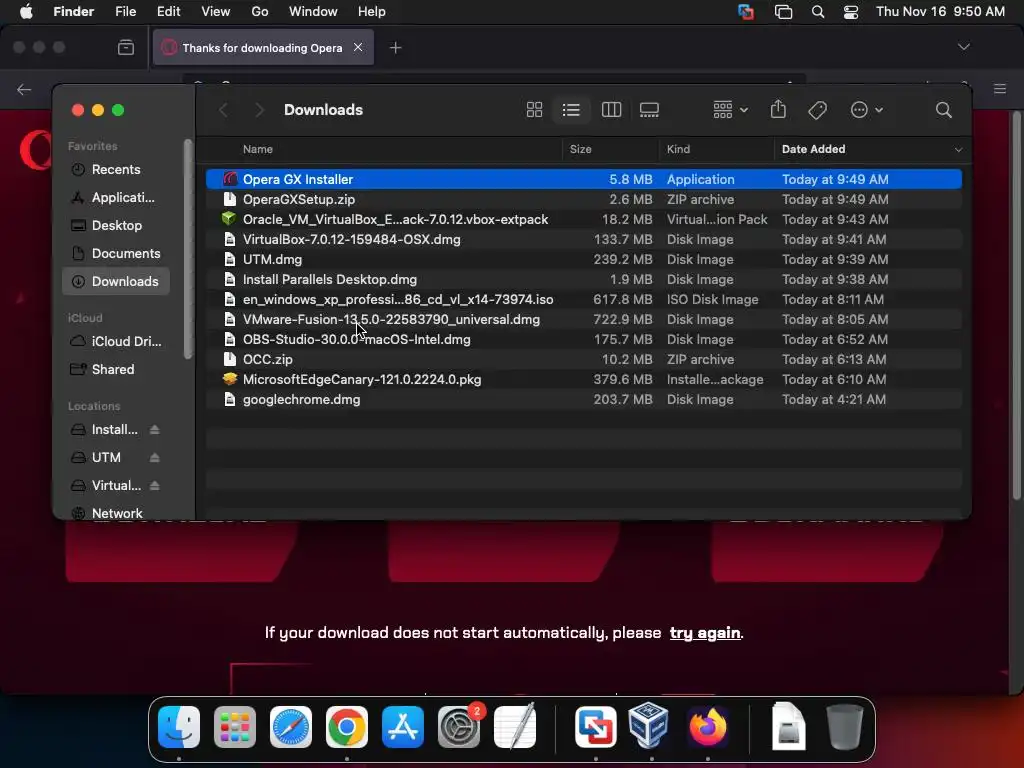Eject the VirtualBox volume
The width and height of the screenshot is (1024, 768).
coord(155,486)
